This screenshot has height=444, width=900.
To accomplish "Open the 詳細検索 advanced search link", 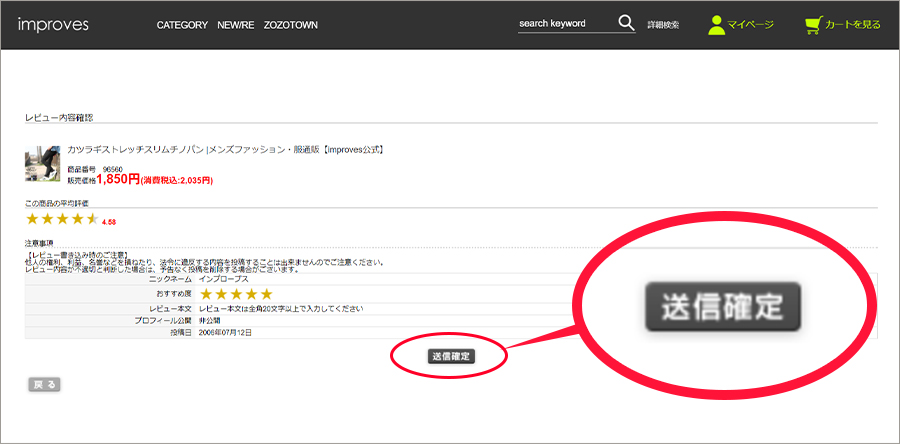I will click(x=663, y=25).
